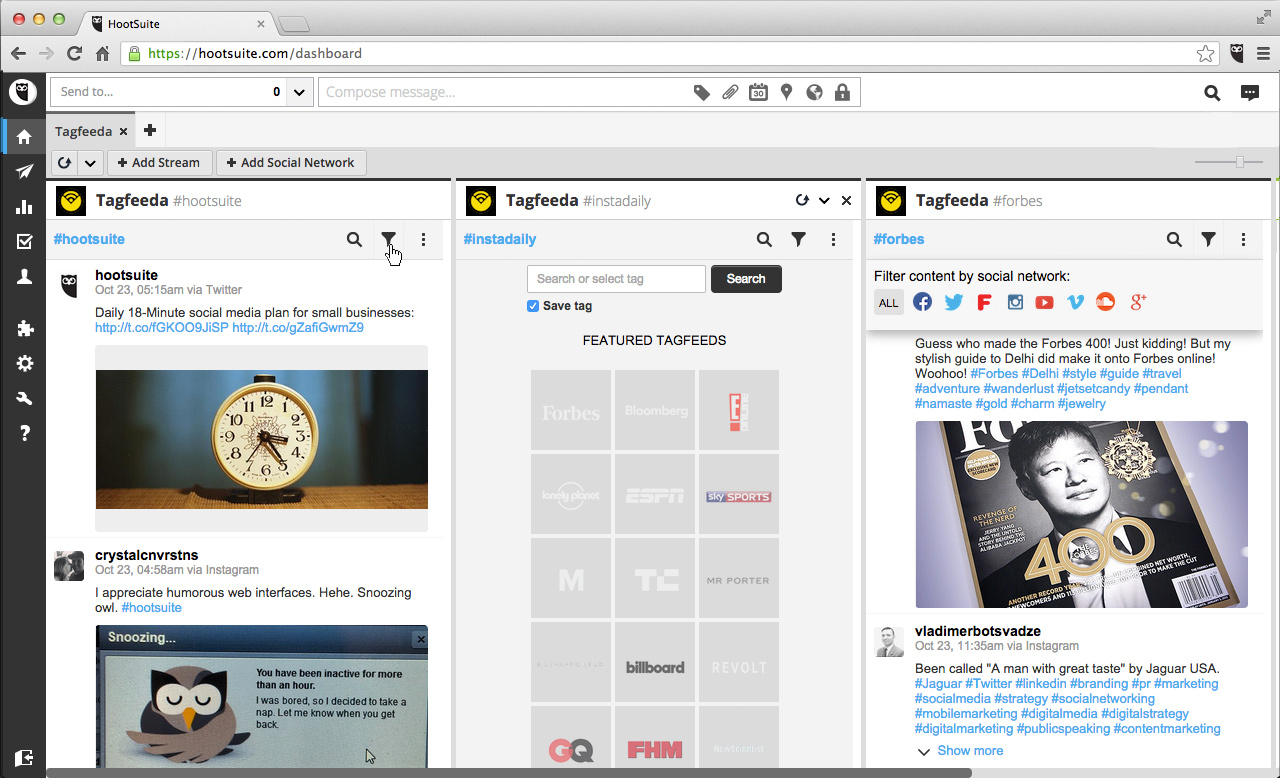The height and width of the screenshot is (778, 1280).
Task: Select the HootSuite browser tab
Action: pos(175,22)
